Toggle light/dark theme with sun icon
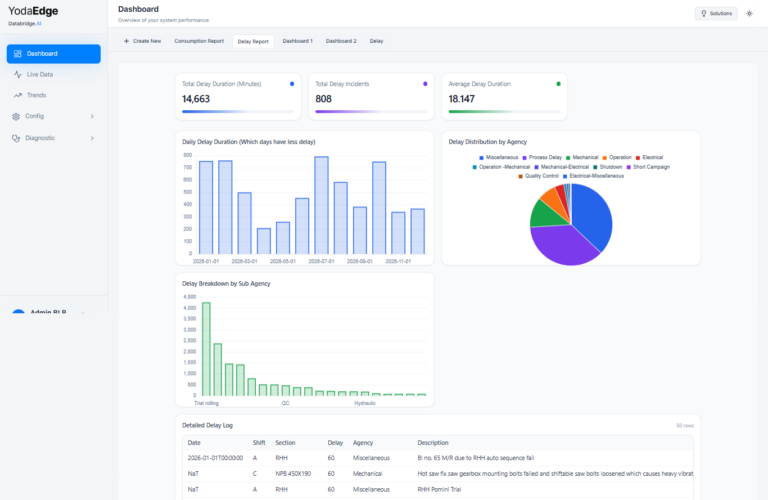Screen dimensions: 768x500 750,13
